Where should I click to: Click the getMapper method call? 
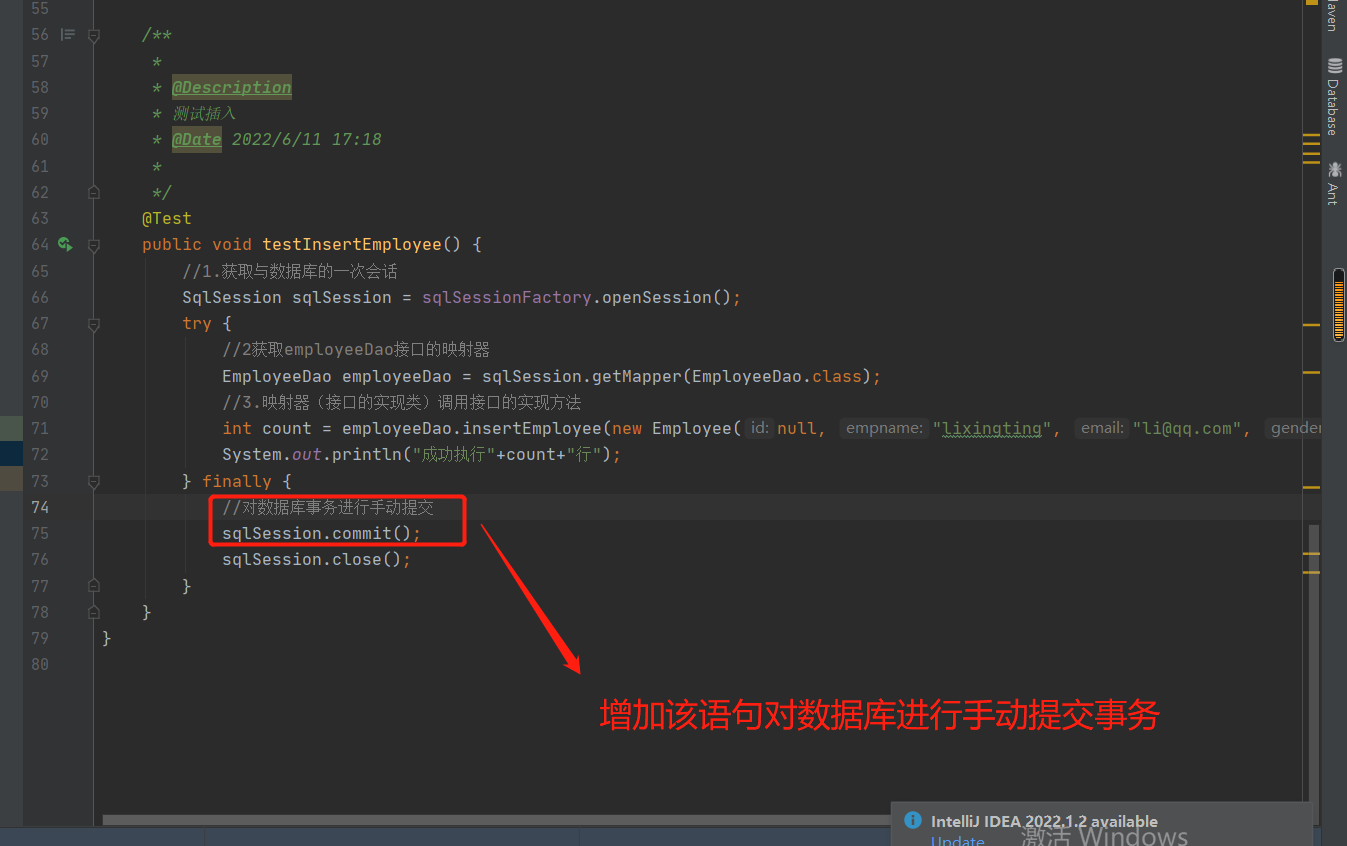(637, 376)
